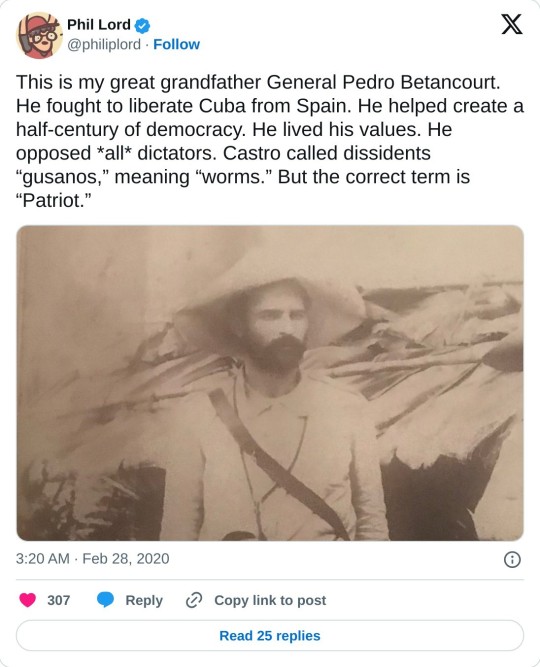Click the chain link copy icon

(194, 600)
